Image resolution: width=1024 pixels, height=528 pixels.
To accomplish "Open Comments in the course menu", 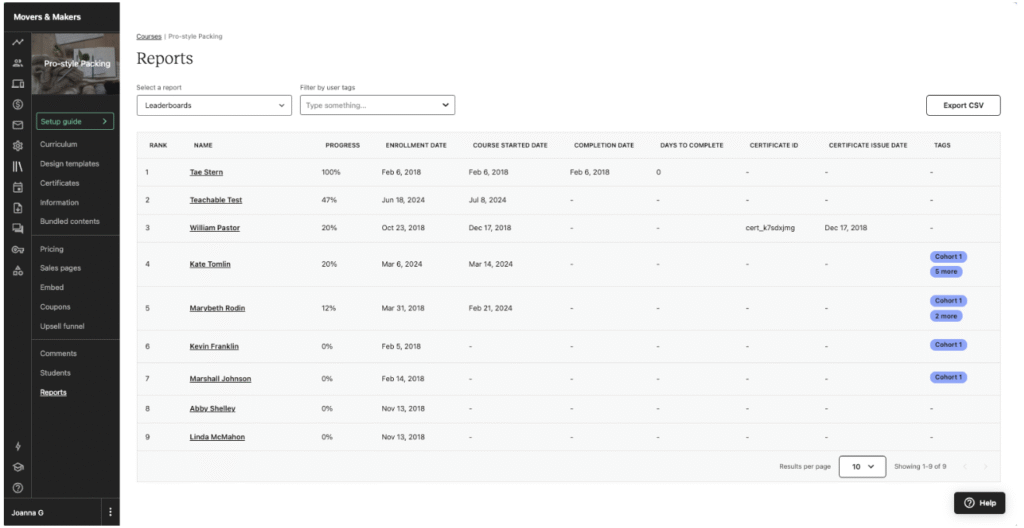I will pos(58,354).
